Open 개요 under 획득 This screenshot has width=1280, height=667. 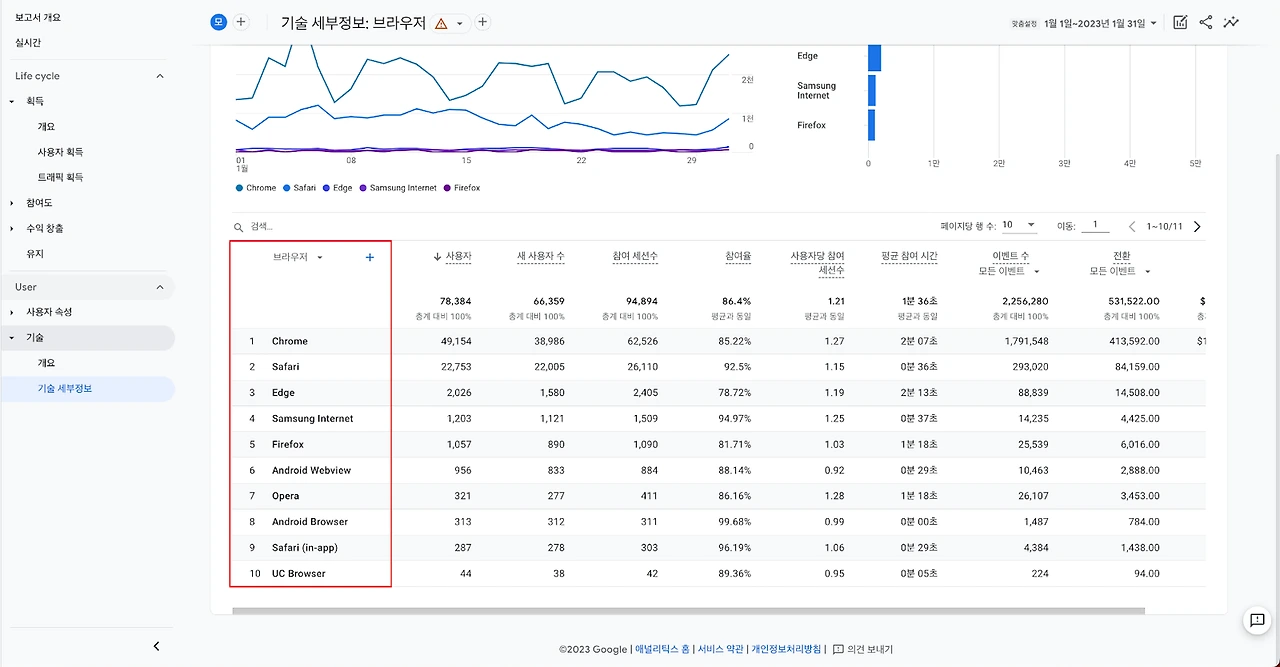[46, 127]
